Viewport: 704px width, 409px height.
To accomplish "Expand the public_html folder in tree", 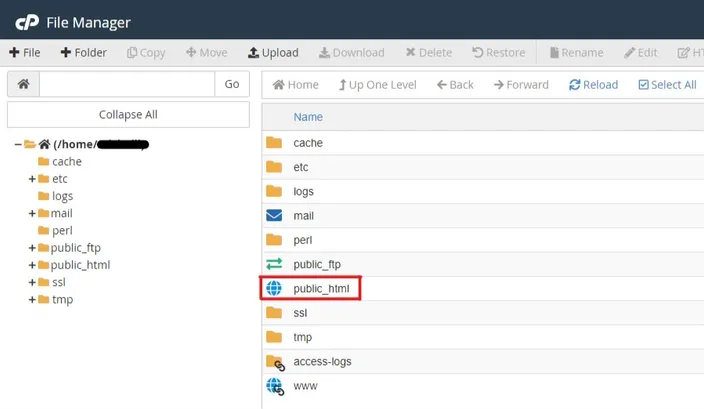I will click(32, 265).
